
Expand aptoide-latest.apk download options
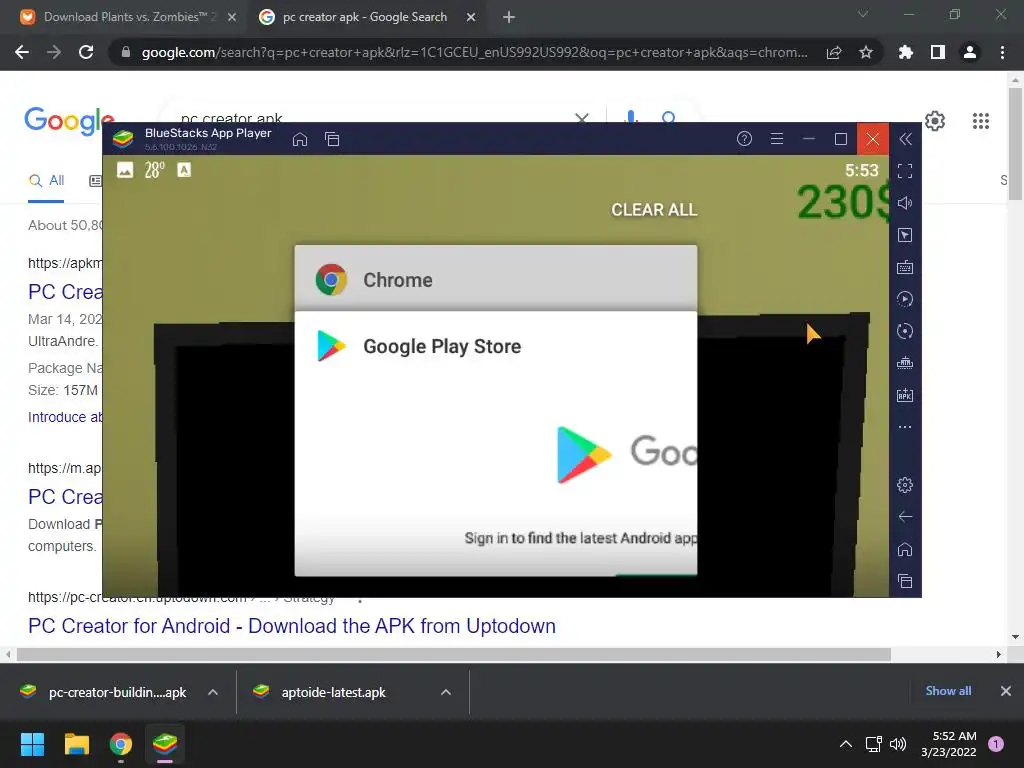pos(446,692)
